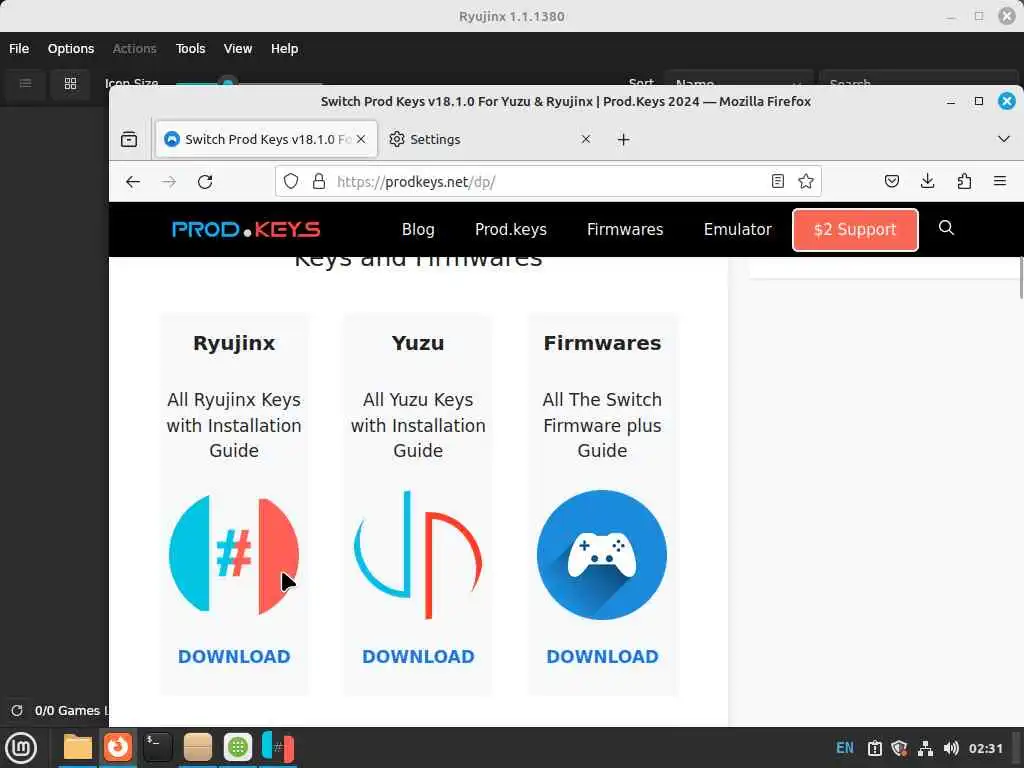Image resolution: width=1024 pixels, height=768 pixels.
Task: Open the Ryujinx Tools menu
Action: pos(190,48)
